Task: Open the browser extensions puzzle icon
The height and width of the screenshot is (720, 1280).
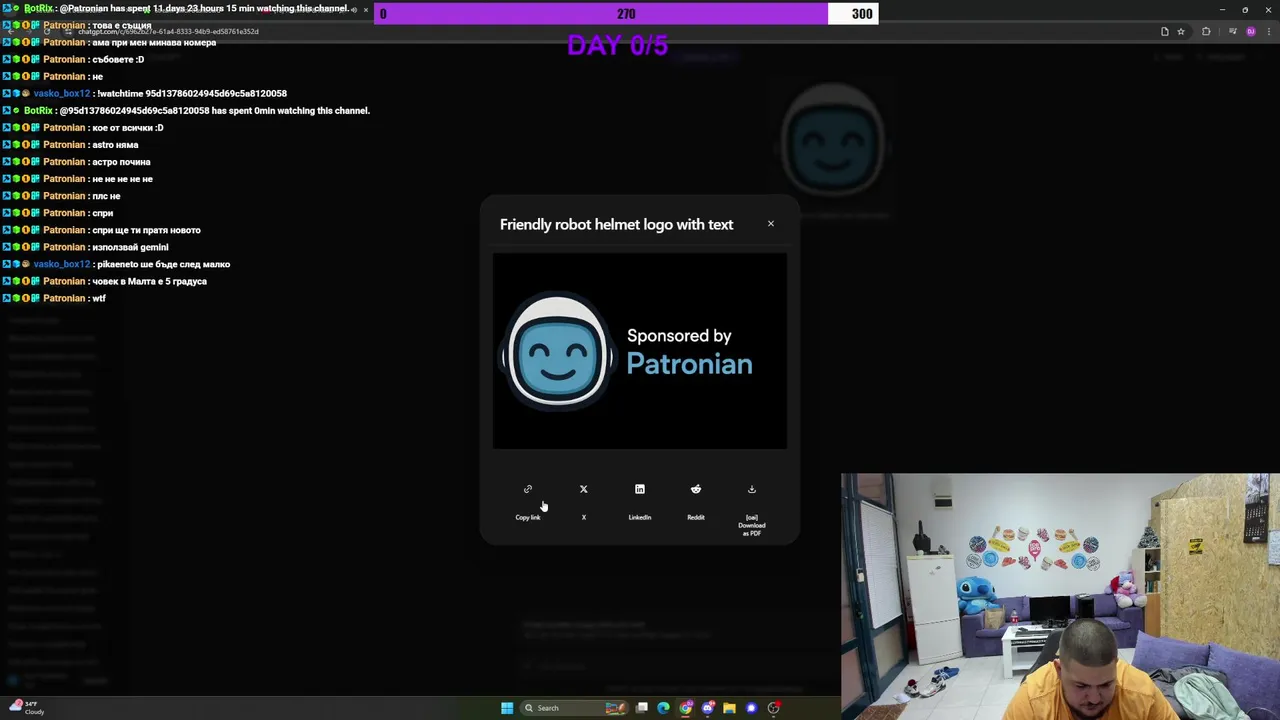Action: 1206,31
